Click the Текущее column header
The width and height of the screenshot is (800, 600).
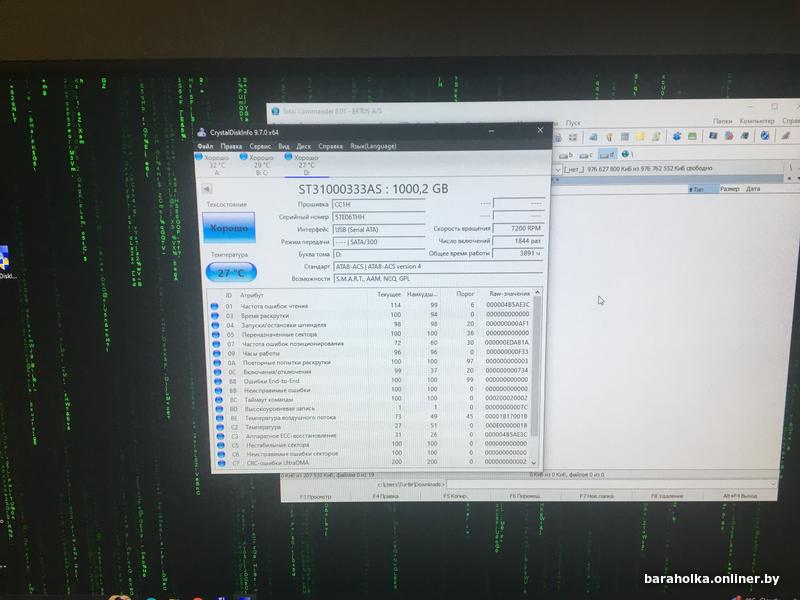tap(389, 294)
